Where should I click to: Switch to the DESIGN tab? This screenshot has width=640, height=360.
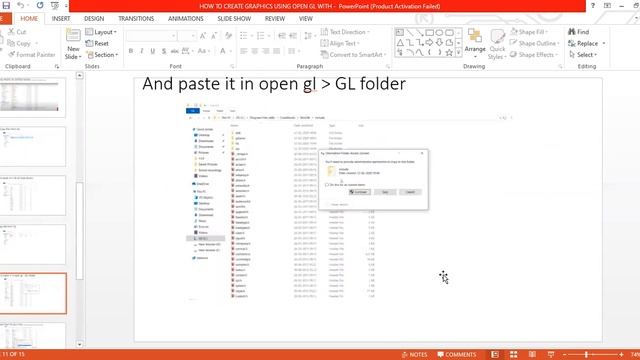pos(94,19)
